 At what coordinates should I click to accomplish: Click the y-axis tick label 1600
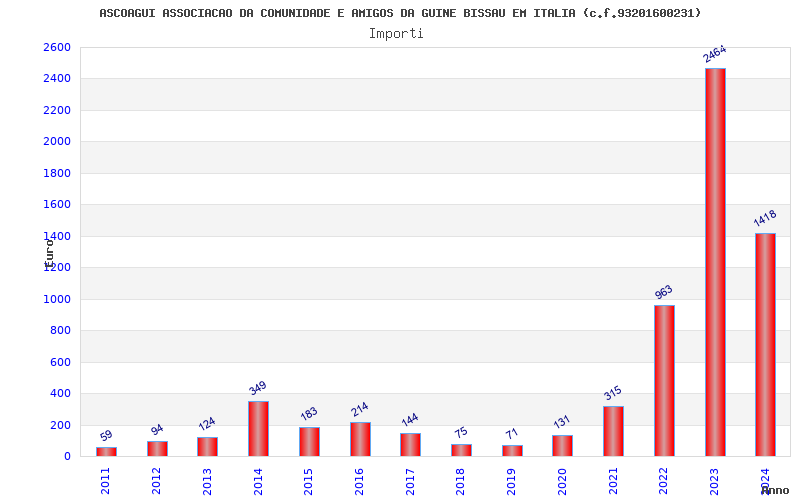point(57,205)
